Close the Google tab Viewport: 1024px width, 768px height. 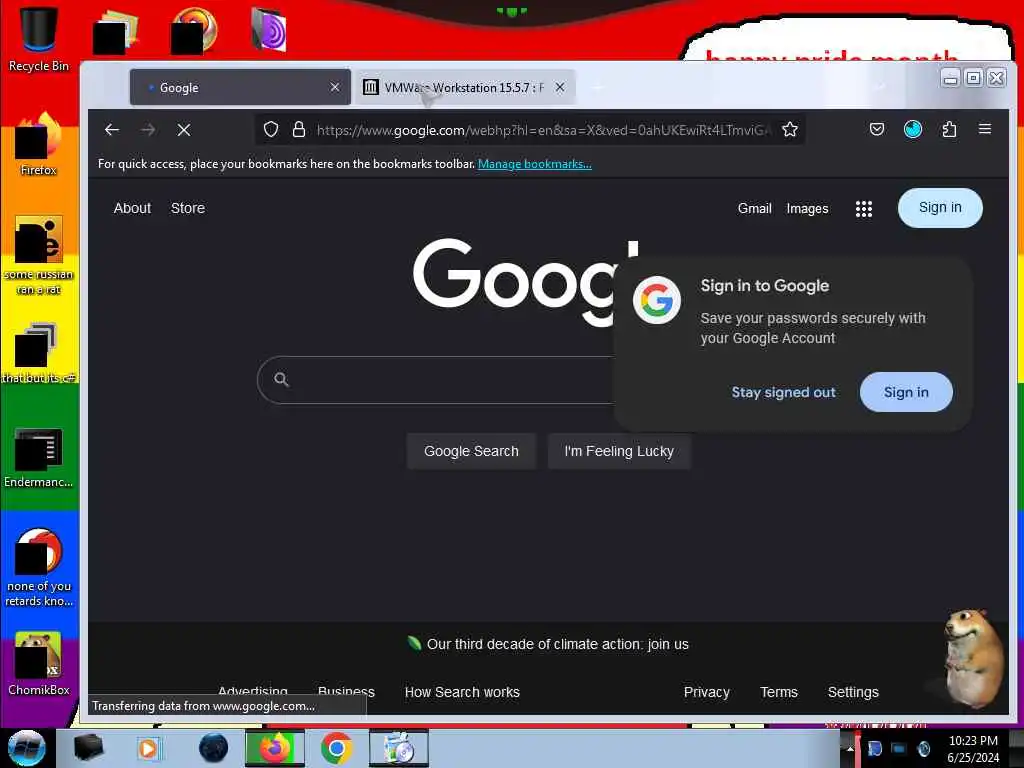click(335, 87)
